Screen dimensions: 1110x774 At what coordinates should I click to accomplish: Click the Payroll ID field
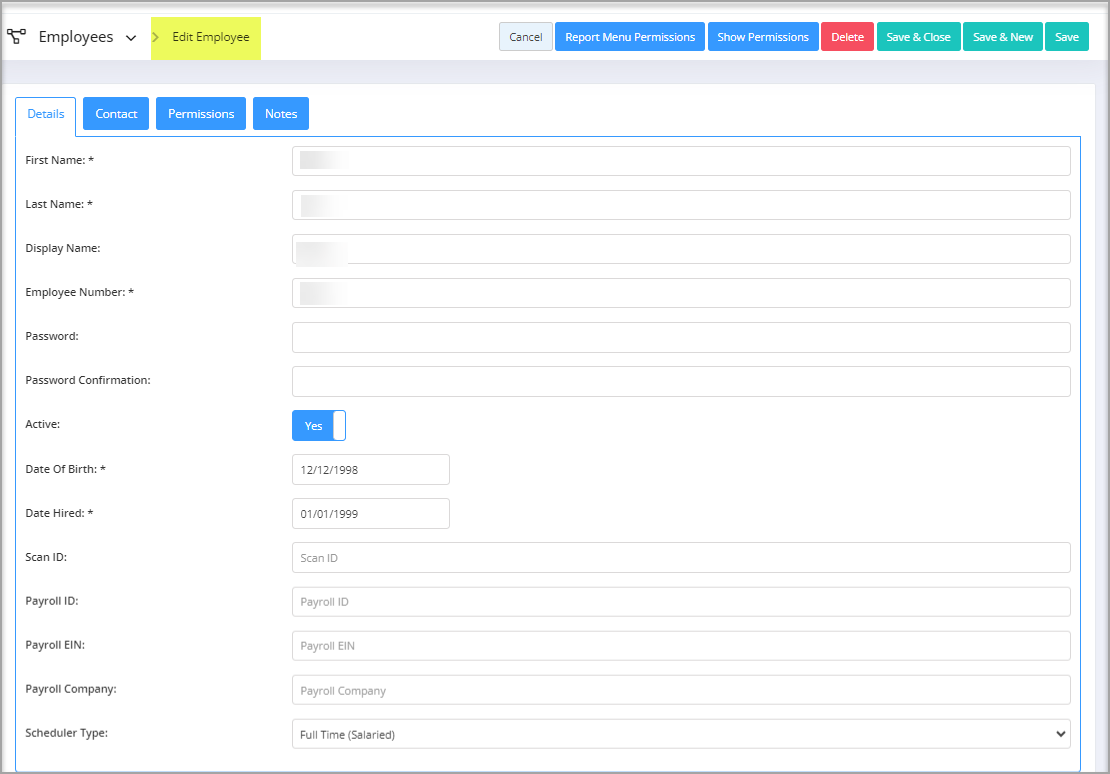point(681,601)
